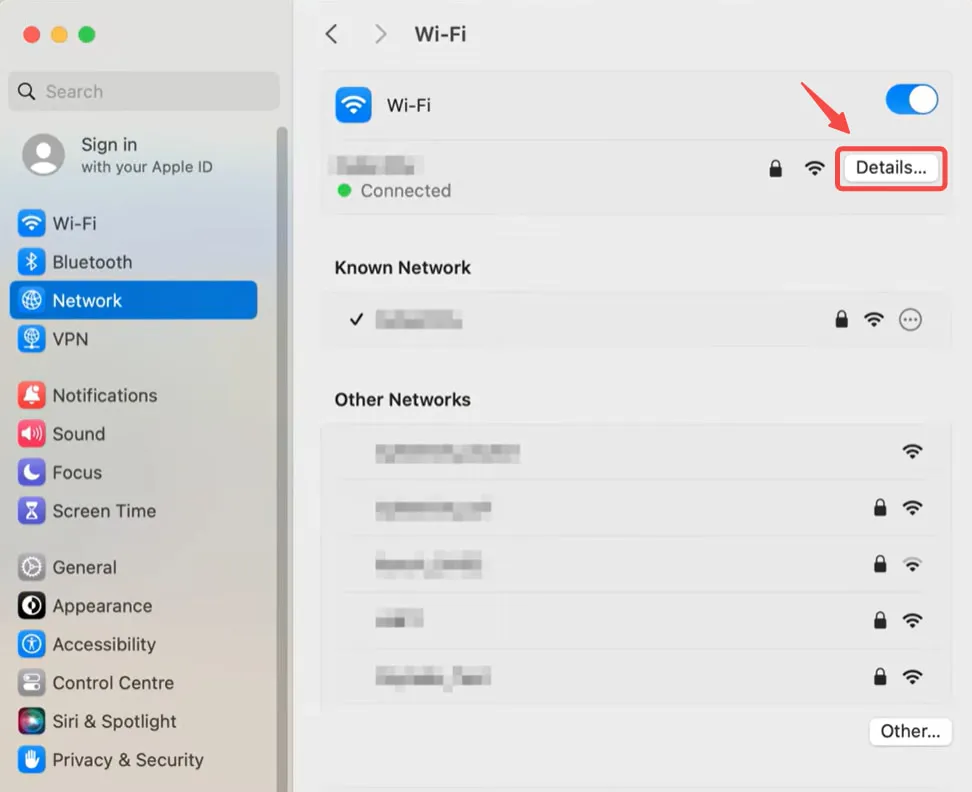972x792 pixels.
Task: Open the Appearance sidebar label
Action: 102,605
